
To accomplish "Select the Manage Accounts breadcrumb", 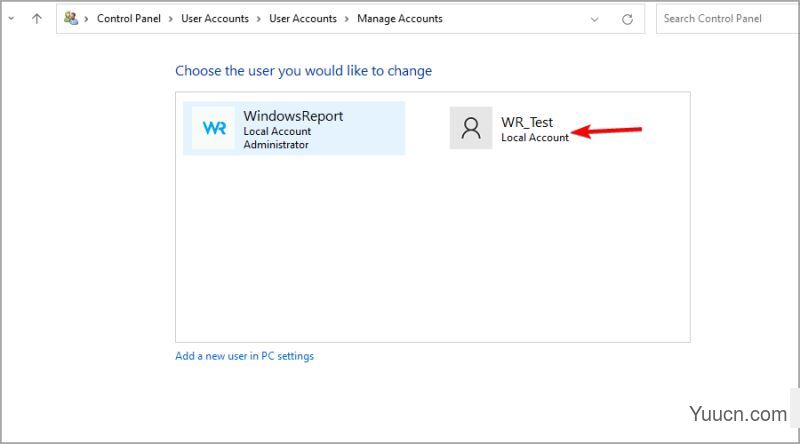I will click(399, 18).
